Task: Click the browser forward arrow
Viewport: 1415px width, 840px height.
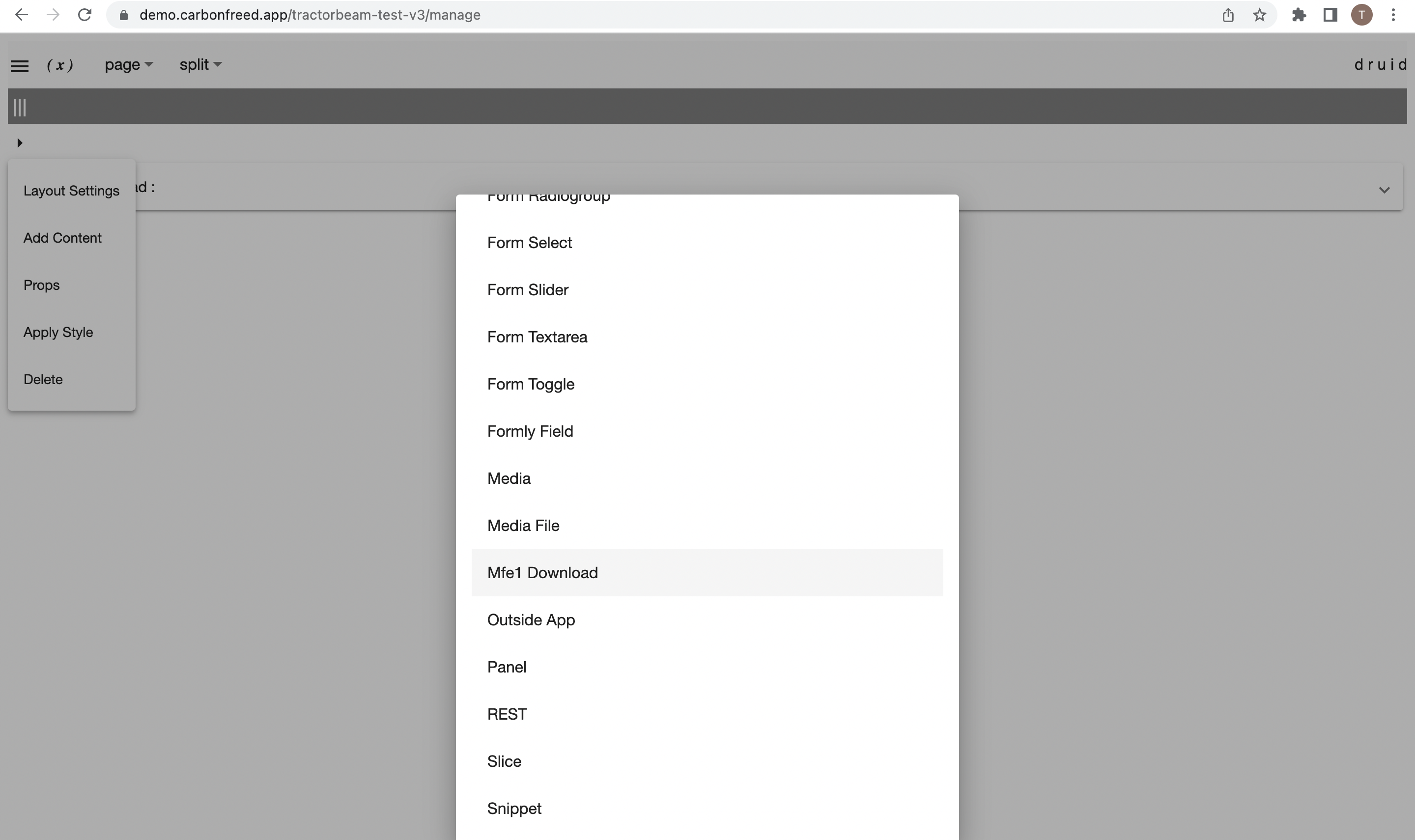Action: pyautogui.click(x=54, y=15)
